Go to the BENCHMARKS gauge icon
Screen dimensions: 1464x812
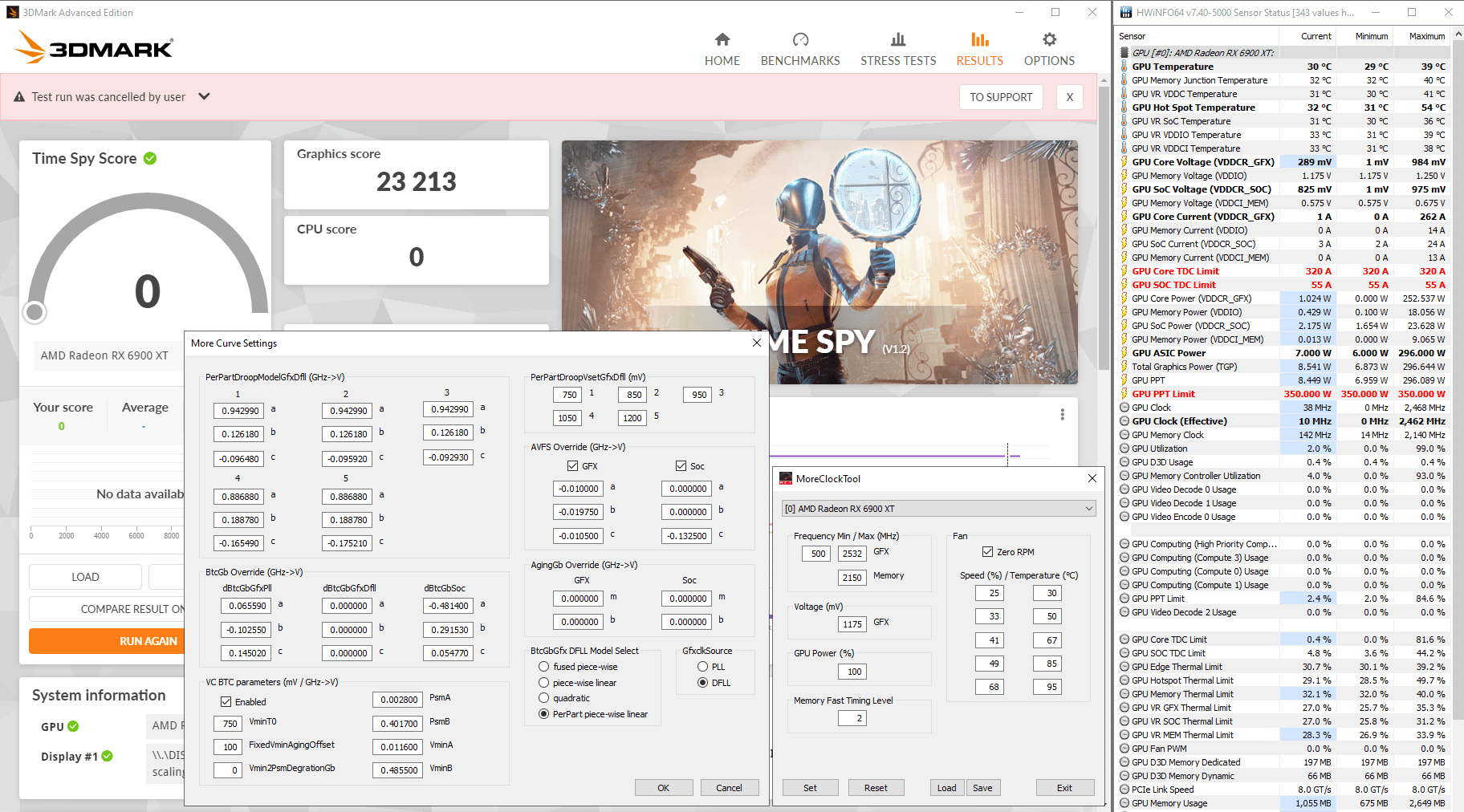(x=800, y=39)
